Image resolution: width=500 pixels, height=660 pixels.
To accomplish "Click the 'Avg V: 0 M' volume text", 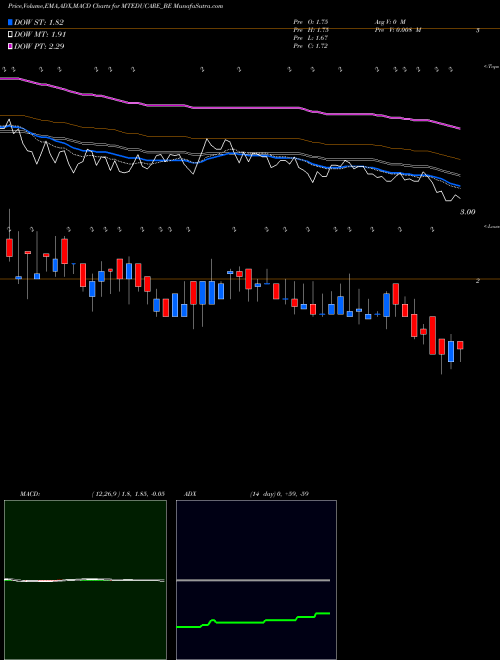I will (389, 21).
